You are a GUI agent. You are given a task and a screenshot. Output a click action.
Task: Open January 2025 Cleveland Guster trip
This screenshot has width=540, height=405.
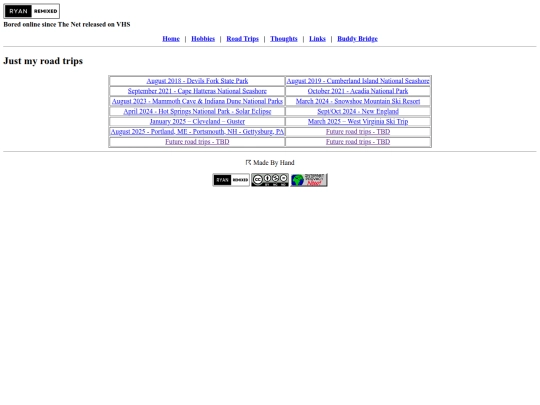pyautogui.click(x=197, y=122)
